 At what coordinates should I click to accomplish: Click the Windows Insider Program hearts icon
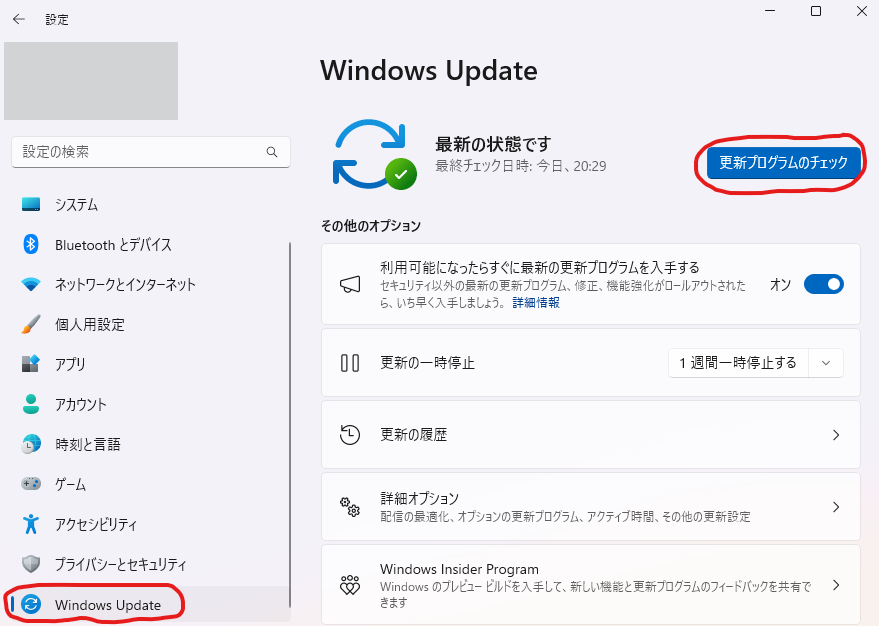point(350,585)
